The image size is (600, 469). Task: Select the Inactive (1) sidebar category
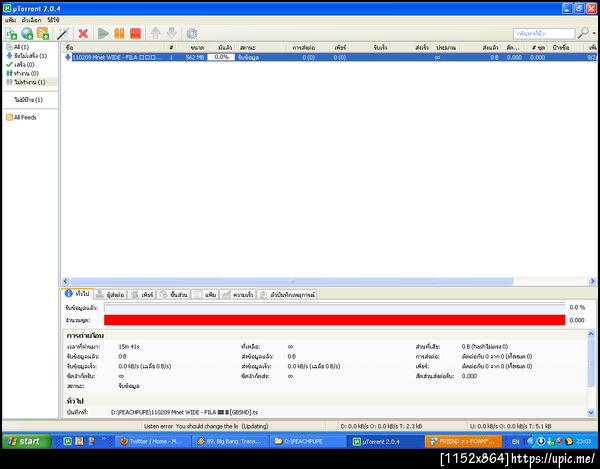click(26, 82)
